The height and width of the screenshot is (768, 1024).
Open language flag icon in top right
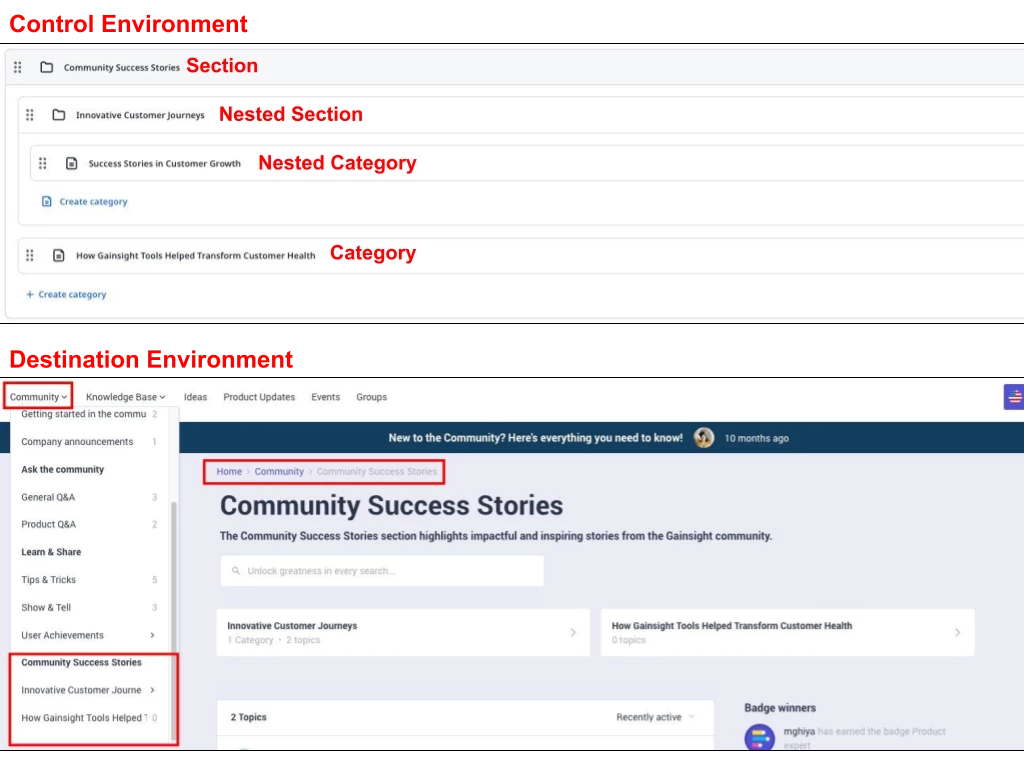point(1014,397)
